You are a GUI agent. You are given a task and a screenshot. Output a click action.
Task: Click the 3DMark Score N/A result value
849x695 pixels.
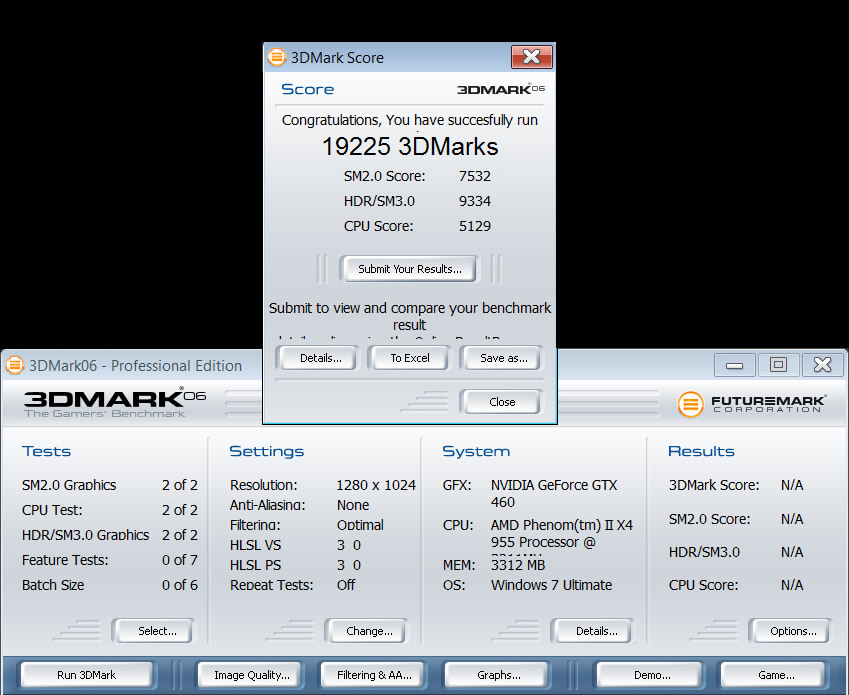(792, 485)
